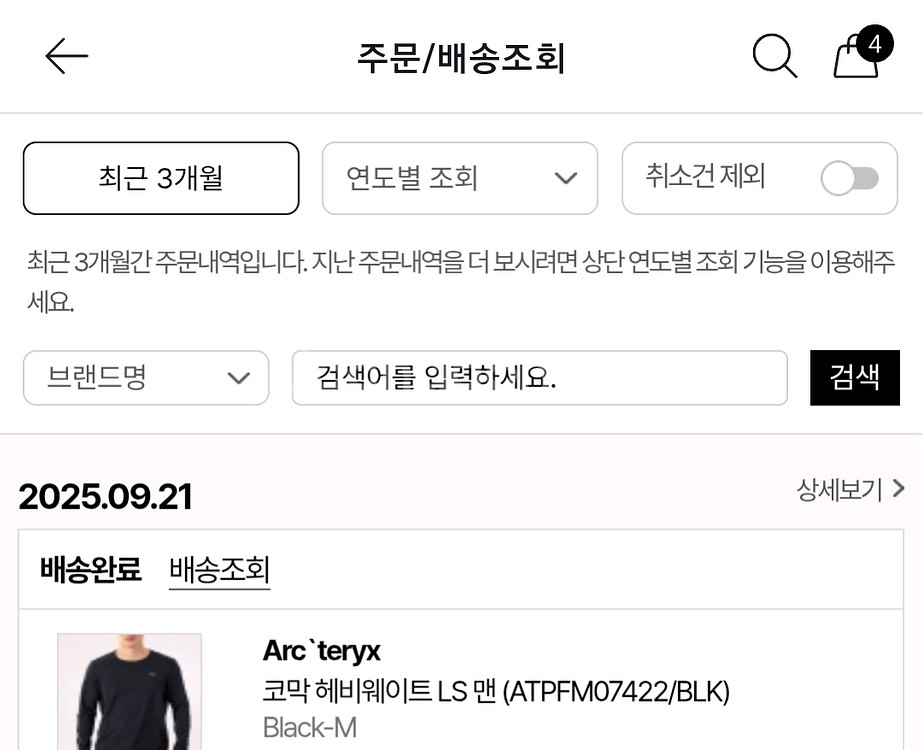Open the 코막 헤비웨이트 LS 맨 product title
The image size is (923, 750).
point(496,691)
